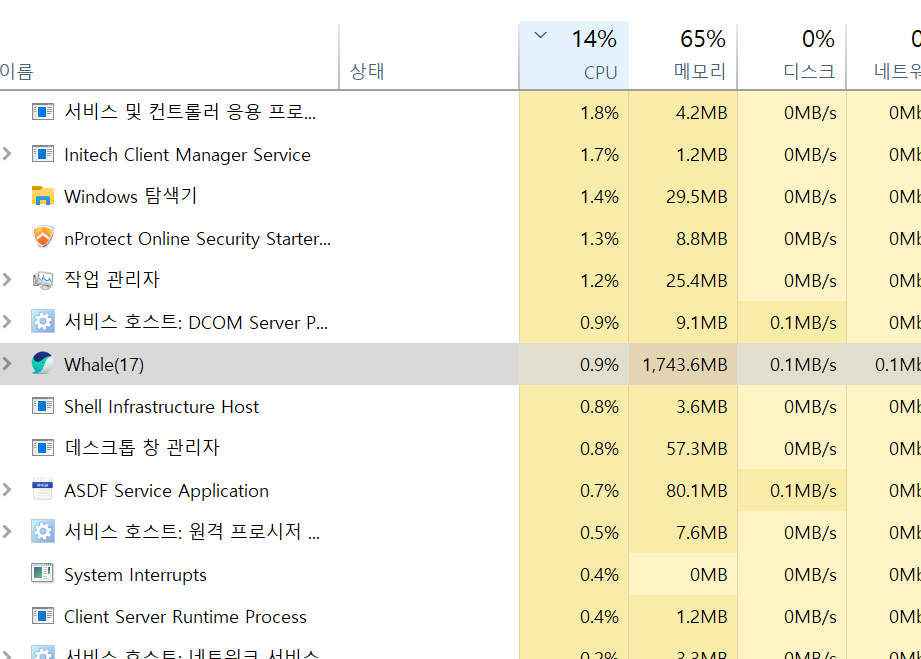Select the System Interrupts process name
The height and width of the screenshot is (659, 921).
coord(135,574)
